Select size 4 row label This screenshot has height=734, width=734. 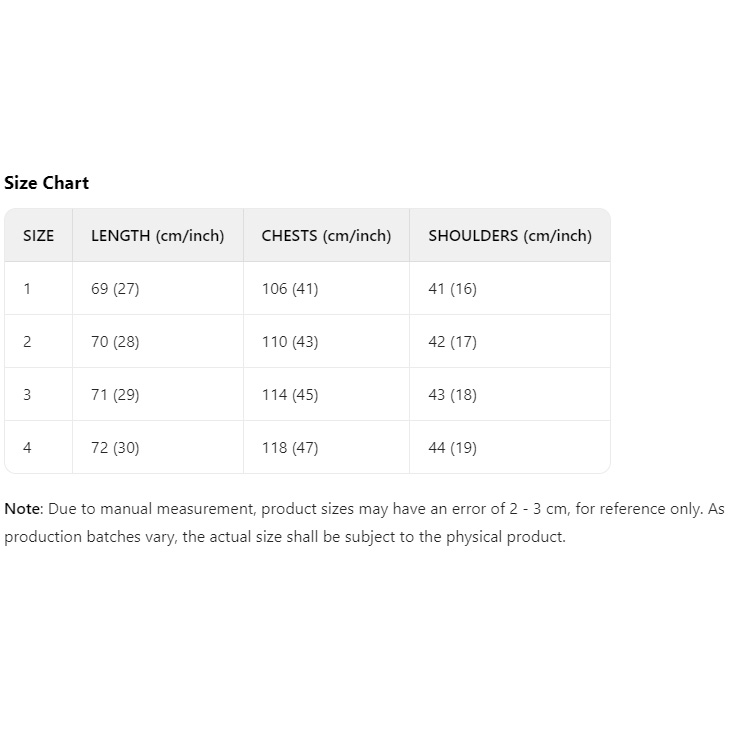pyautogui.click(x=27, y=448)
